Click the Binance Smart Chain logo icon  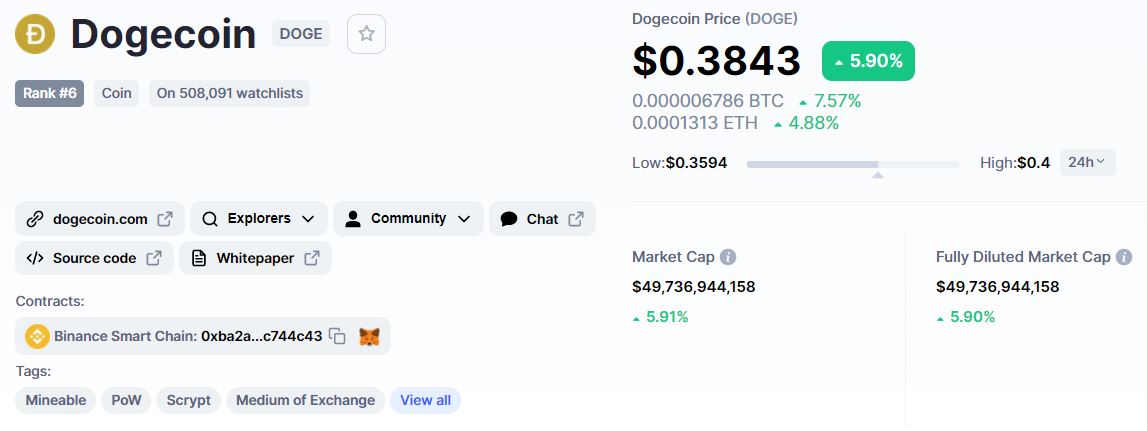click(x=37, y=336)
